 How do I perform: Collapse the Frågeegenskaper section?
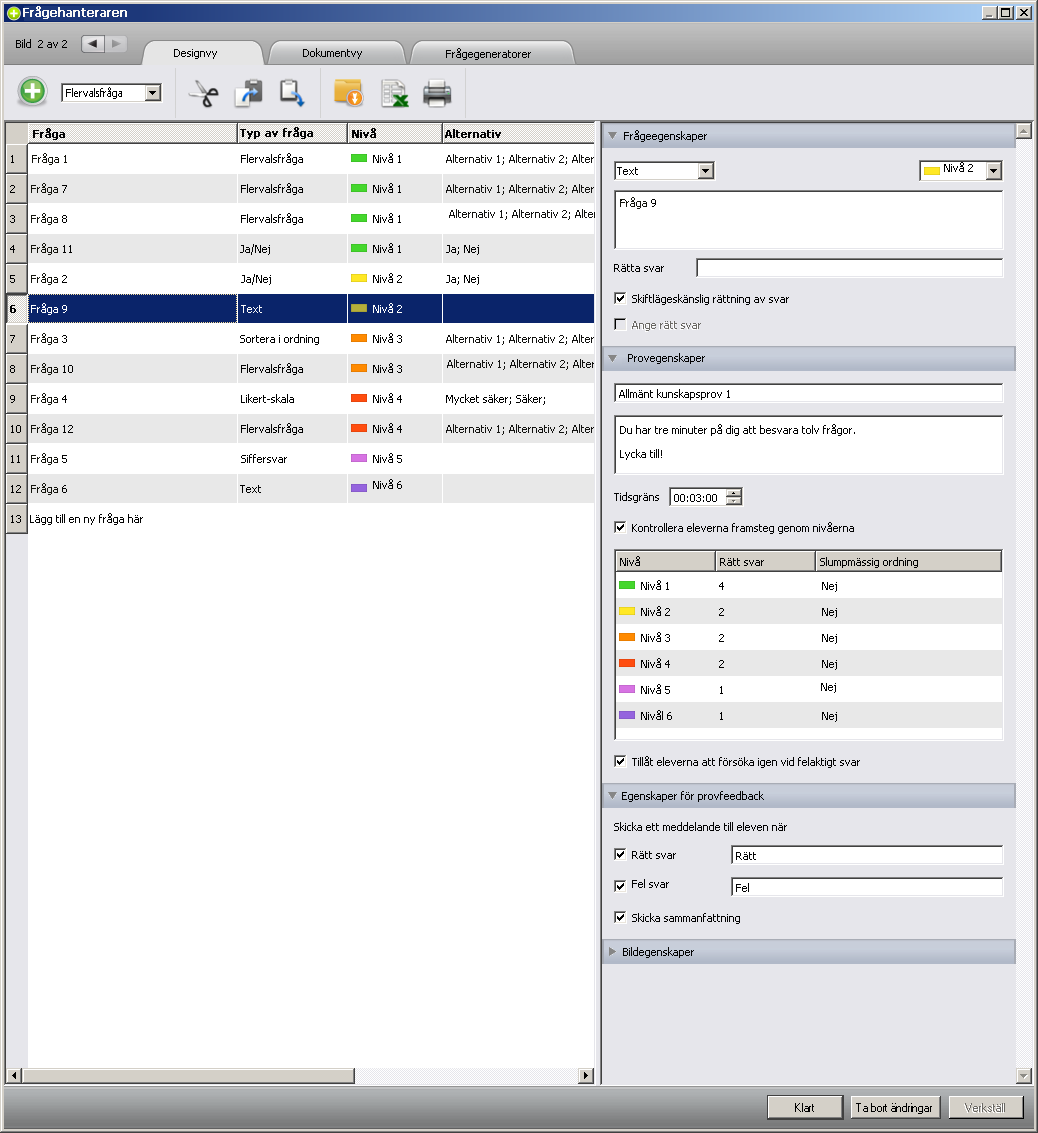(613, 135)
